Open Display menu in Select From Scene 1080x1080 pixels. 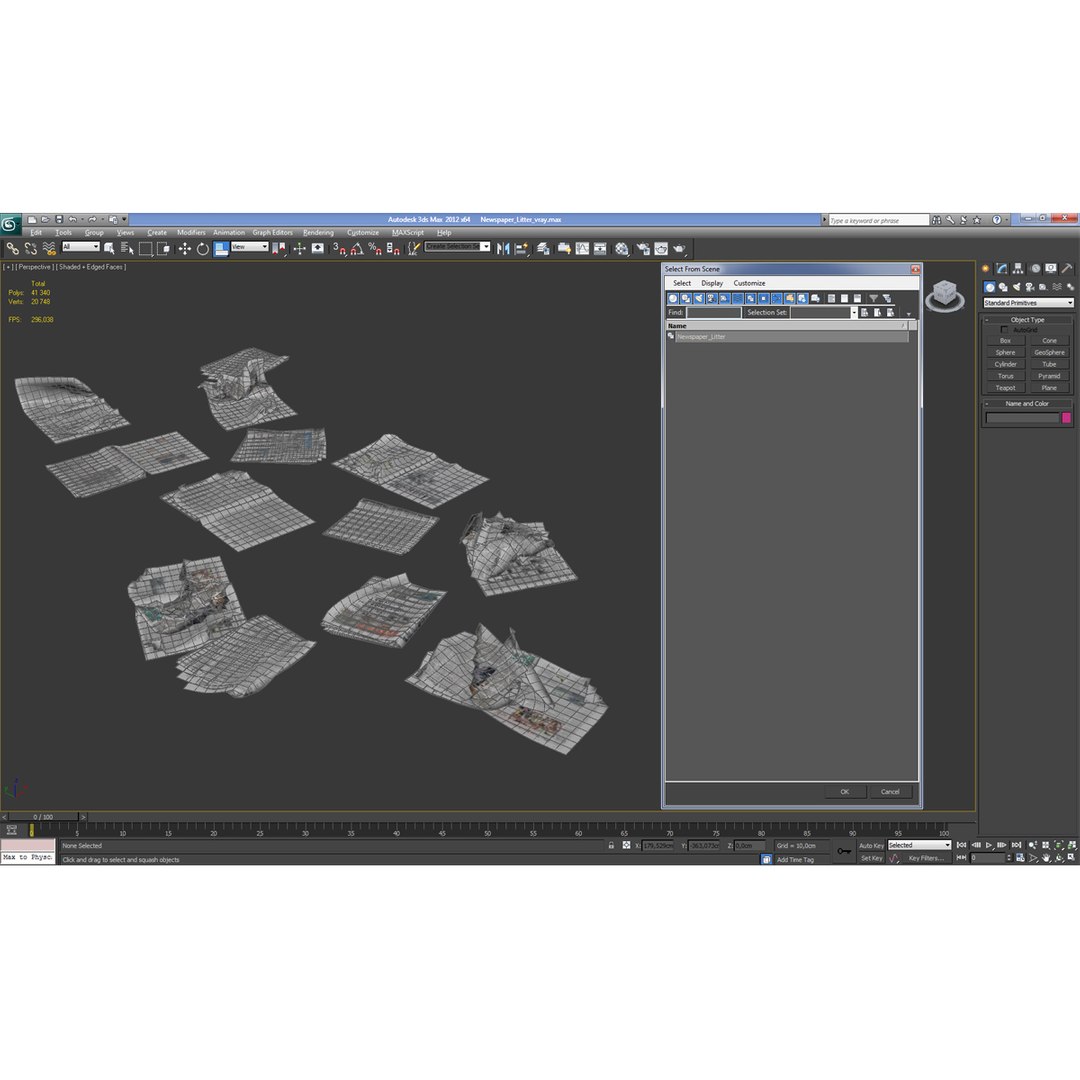tap(712, 283)
